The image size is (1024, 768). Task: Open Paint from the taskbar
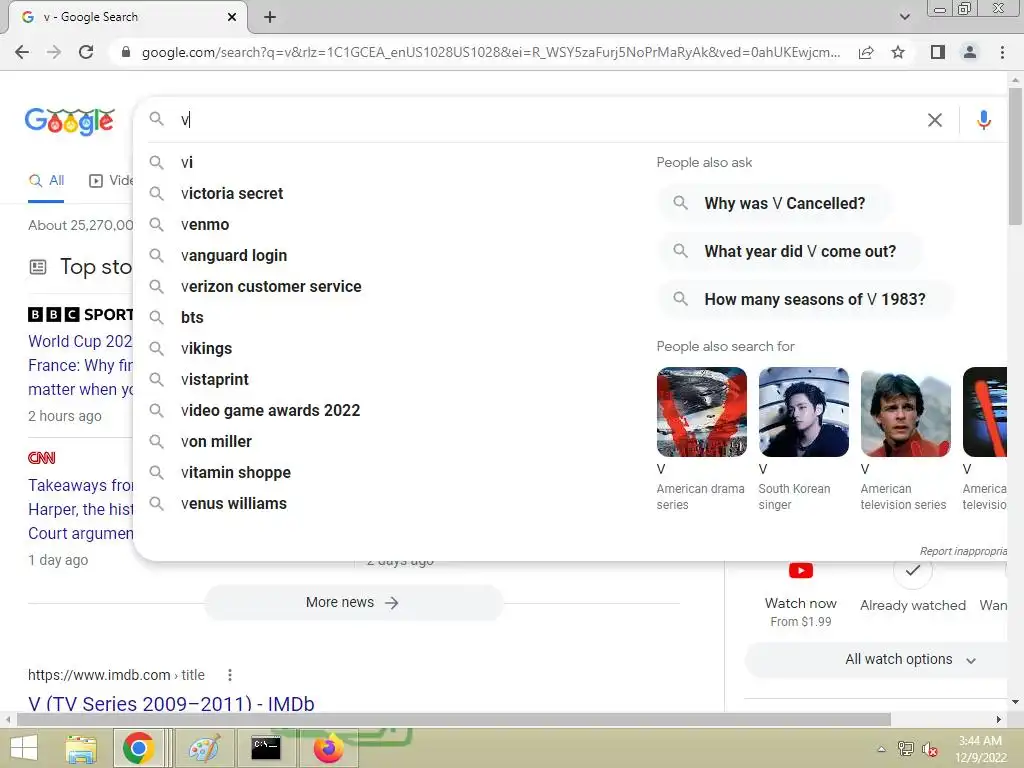[204, 748]
